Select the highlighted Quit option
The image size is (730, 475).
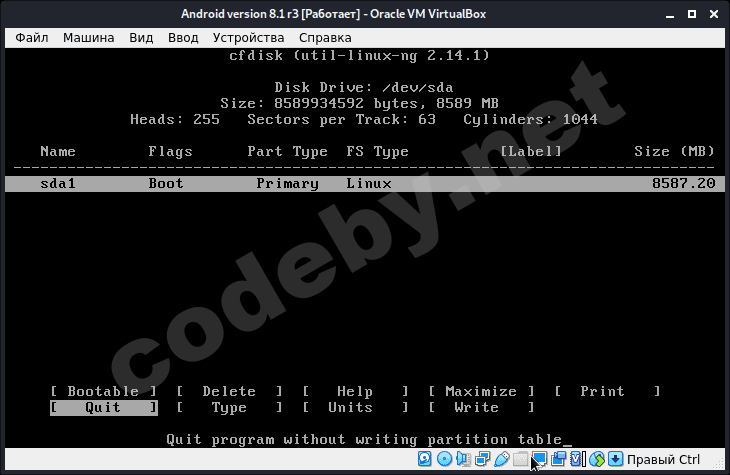tap(103, 407)
